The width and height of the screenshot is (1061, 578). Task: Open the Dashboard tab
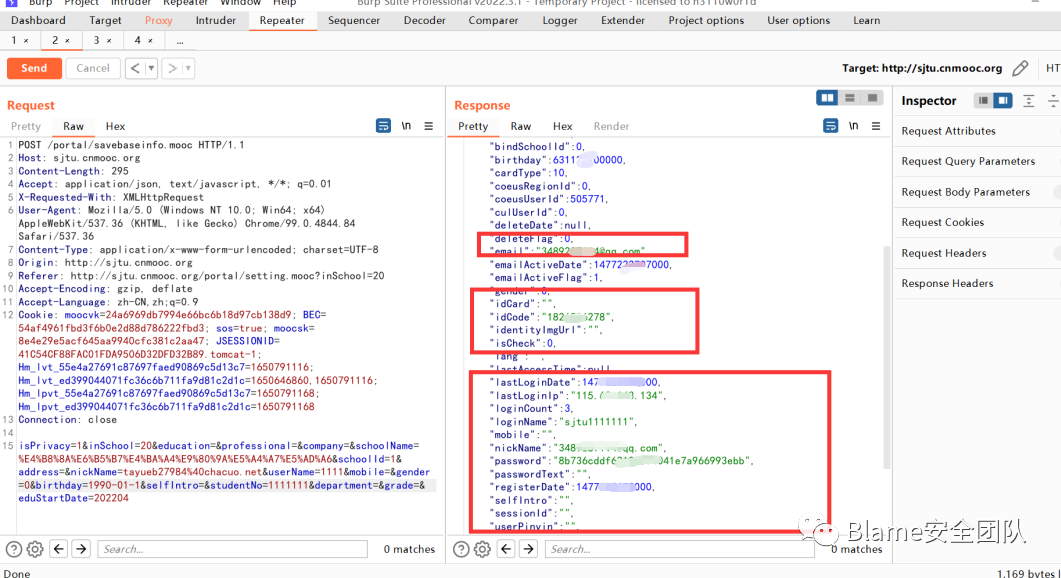(x=39, y=20)
